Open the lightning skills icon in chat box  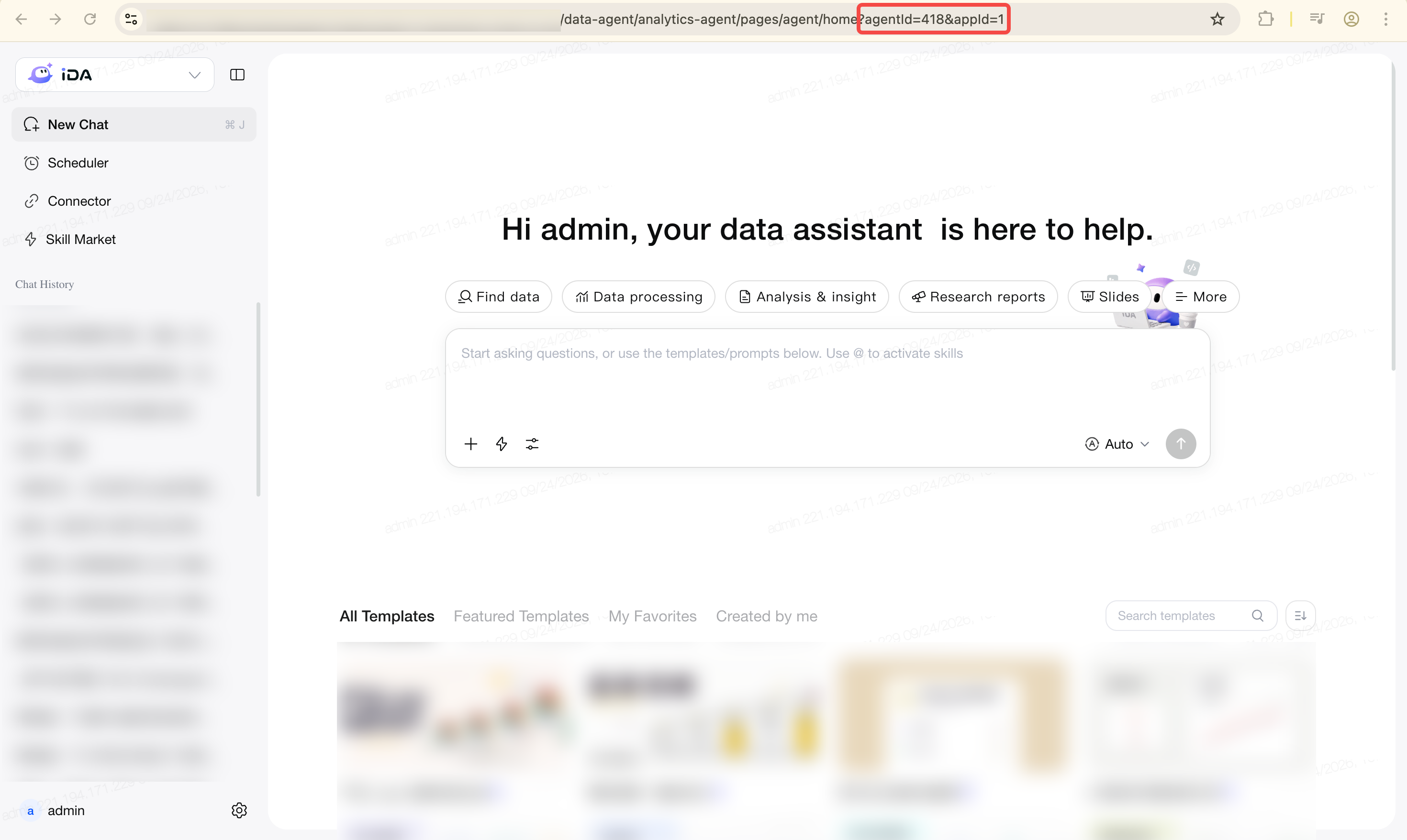[502, 444]
